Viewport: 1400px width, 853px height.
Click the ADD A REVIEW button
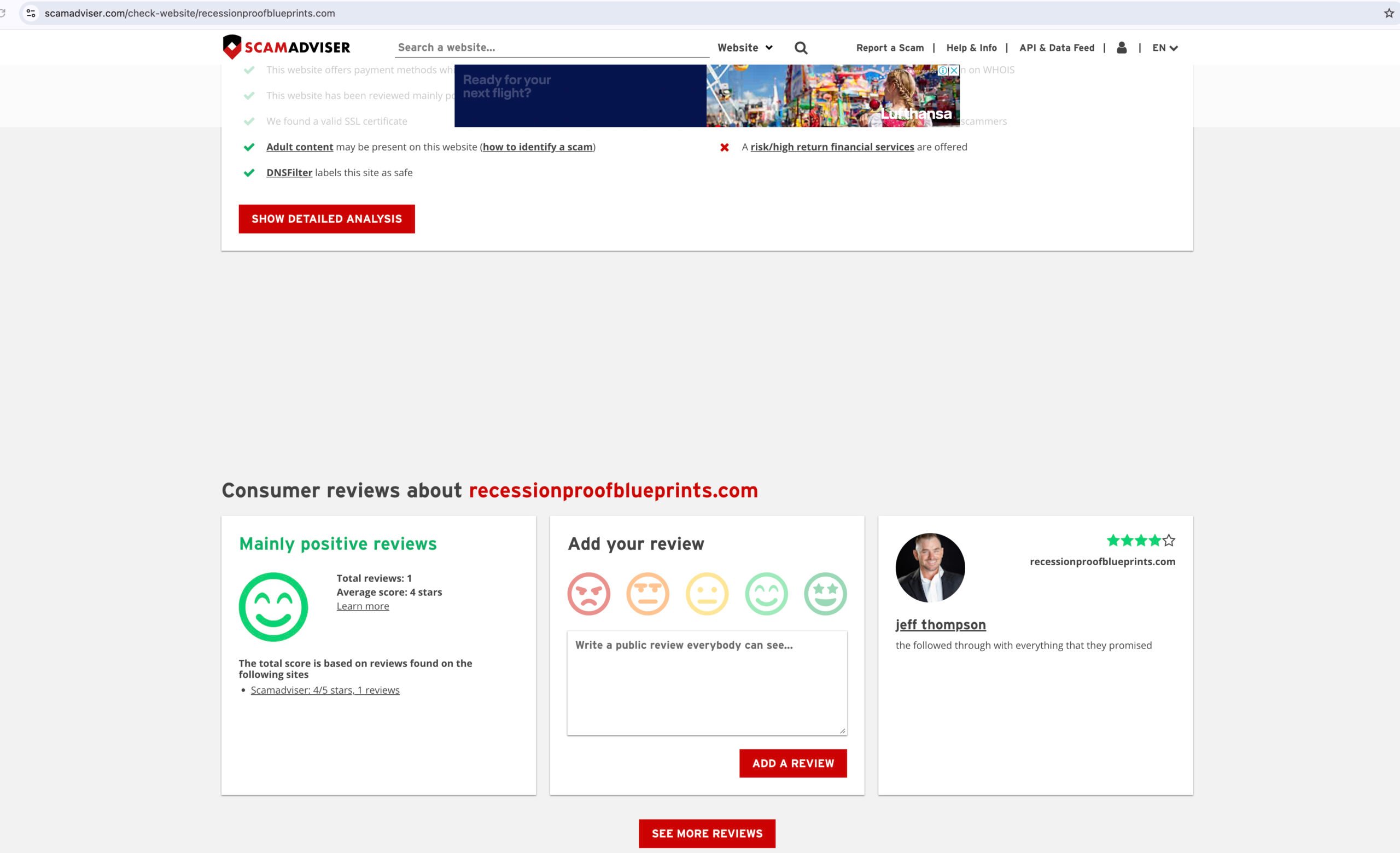793,764
